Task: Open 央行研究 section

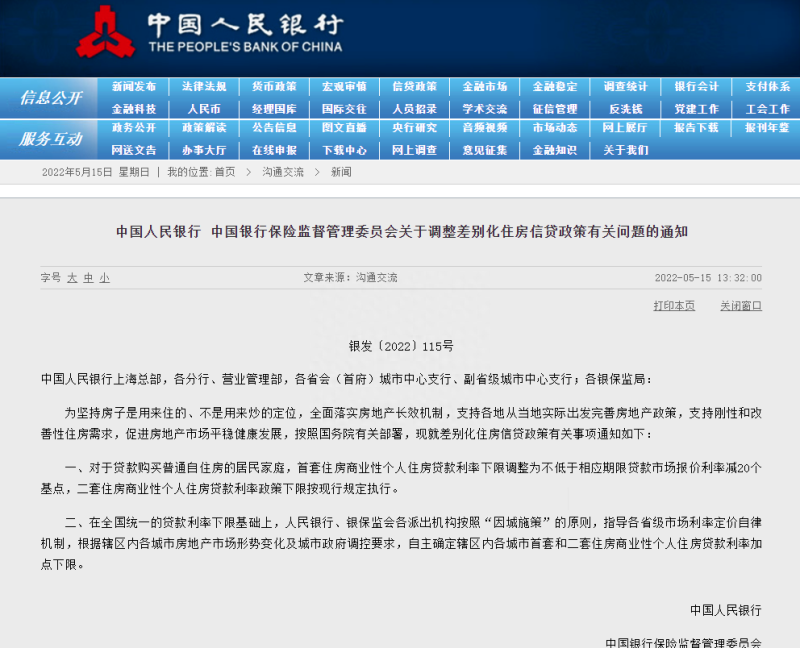Action: pos(415,128)
